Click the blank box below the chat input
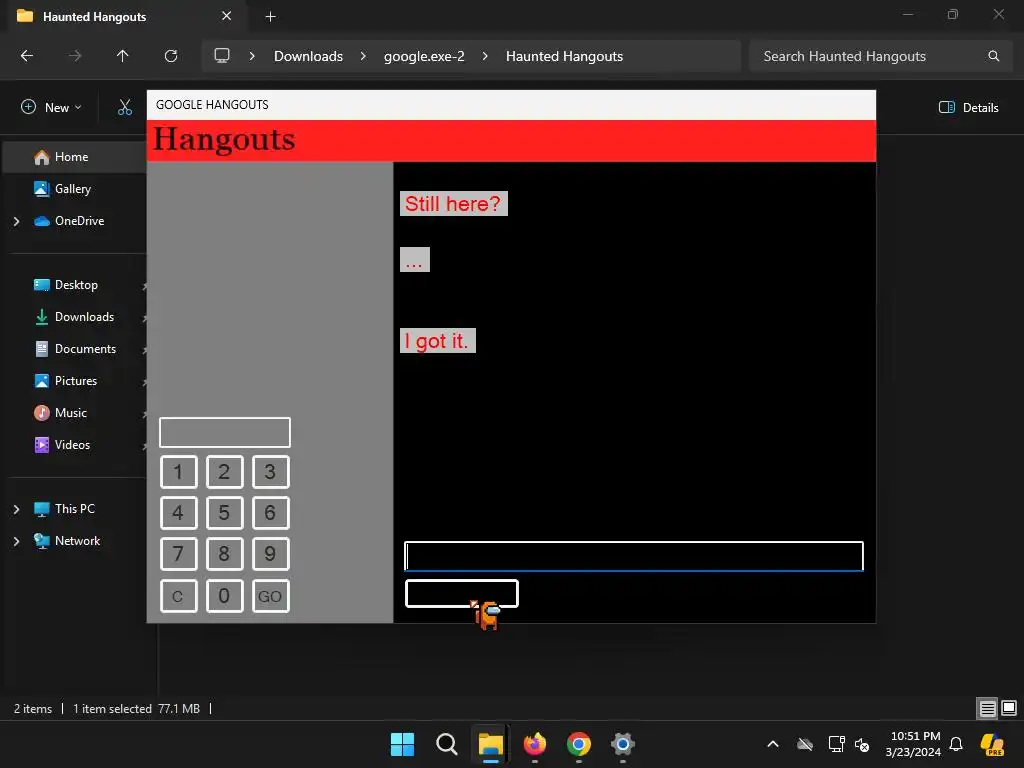Image resolution: width=1024 pixels, height=768 pixels. (462, 594)
